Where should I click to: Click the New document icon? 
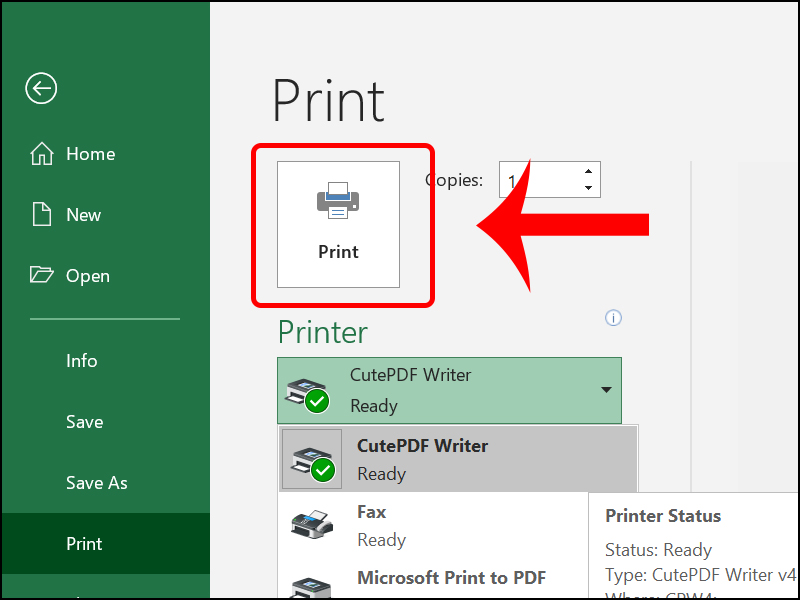click(x=40, y=214)
